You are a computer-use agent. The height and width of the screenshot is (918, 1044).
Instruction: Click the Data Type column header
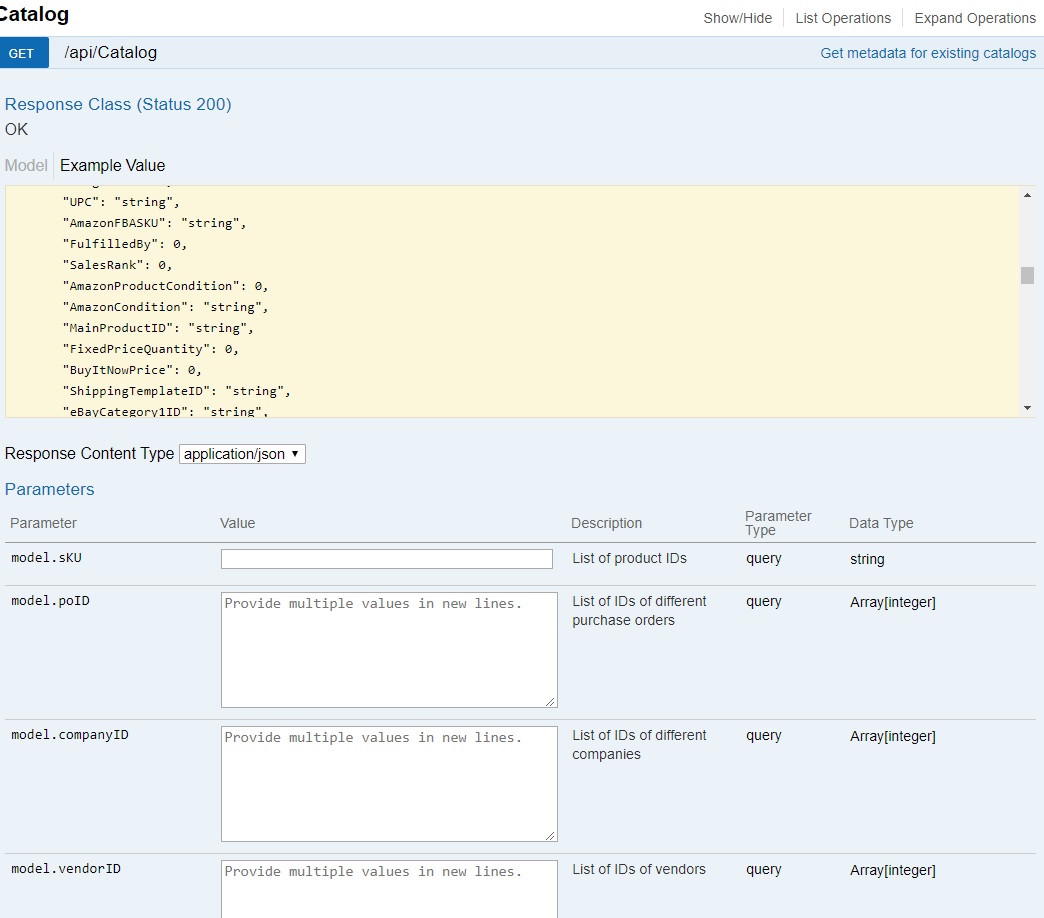click(881, 523)
